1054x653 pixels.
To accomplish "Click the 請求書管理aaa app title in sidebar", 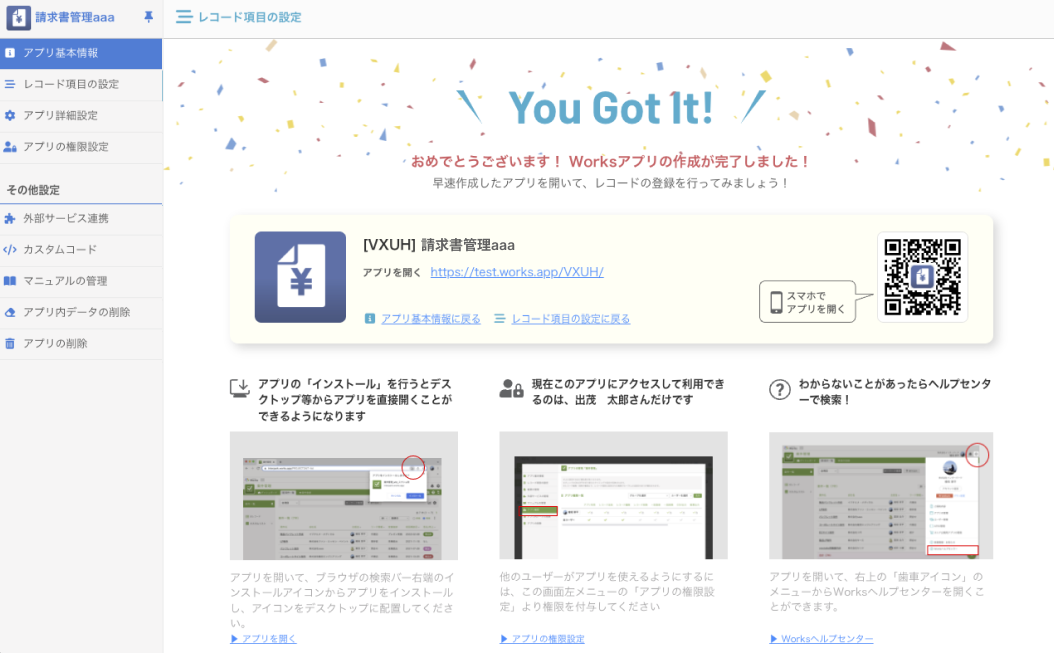I will pyautogui.click(x=75, y=17).
